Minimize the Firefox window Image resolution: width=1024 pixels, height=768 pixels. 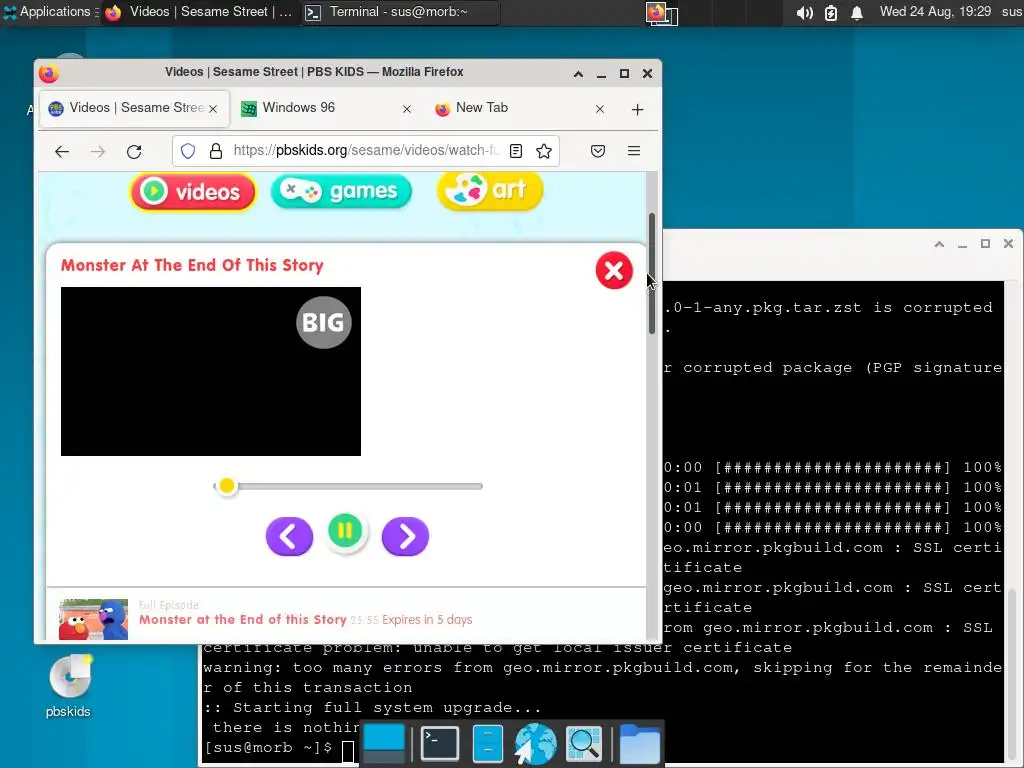click(601, 74)
